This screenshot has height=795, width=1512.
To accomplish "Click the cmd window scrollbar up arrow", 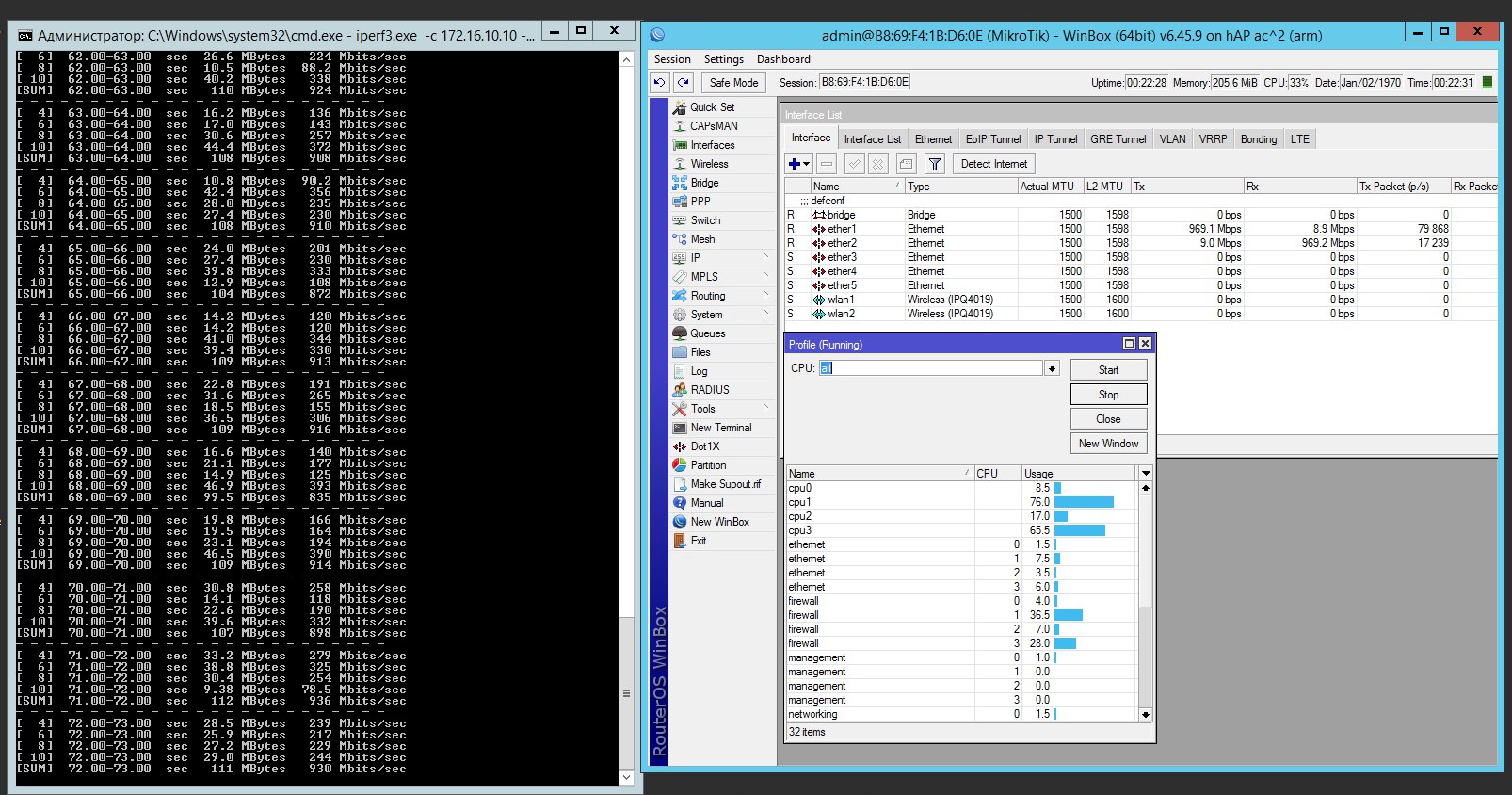I will tap(626, 59).
